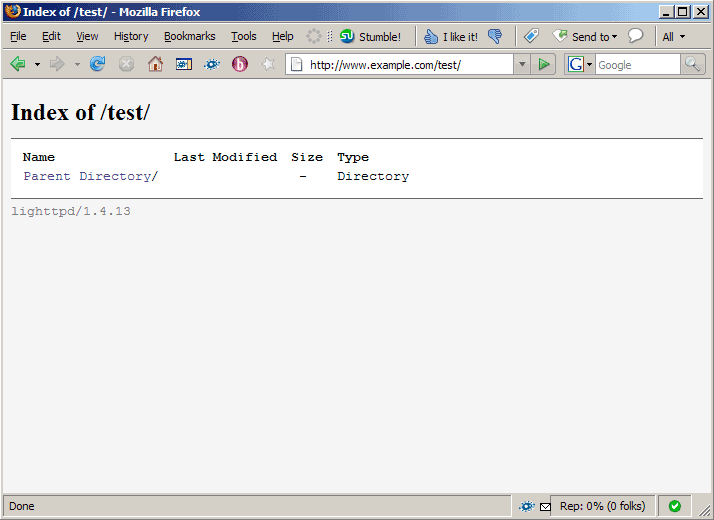Click the I like it! button
Viewport: 714px width, 520px height.
pos(451,37)
